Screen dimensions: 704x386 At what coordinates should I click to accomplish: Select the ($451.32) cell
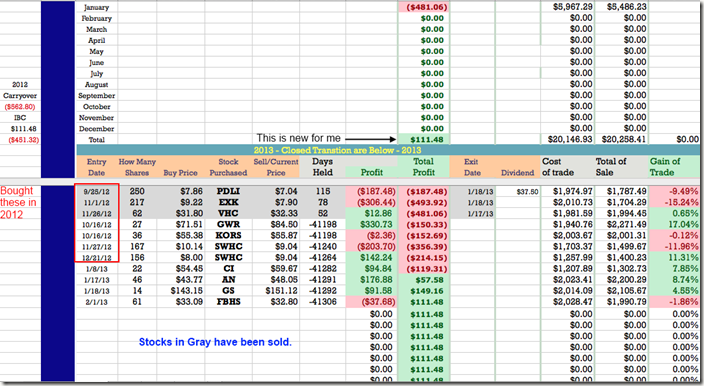coord(20,140)
